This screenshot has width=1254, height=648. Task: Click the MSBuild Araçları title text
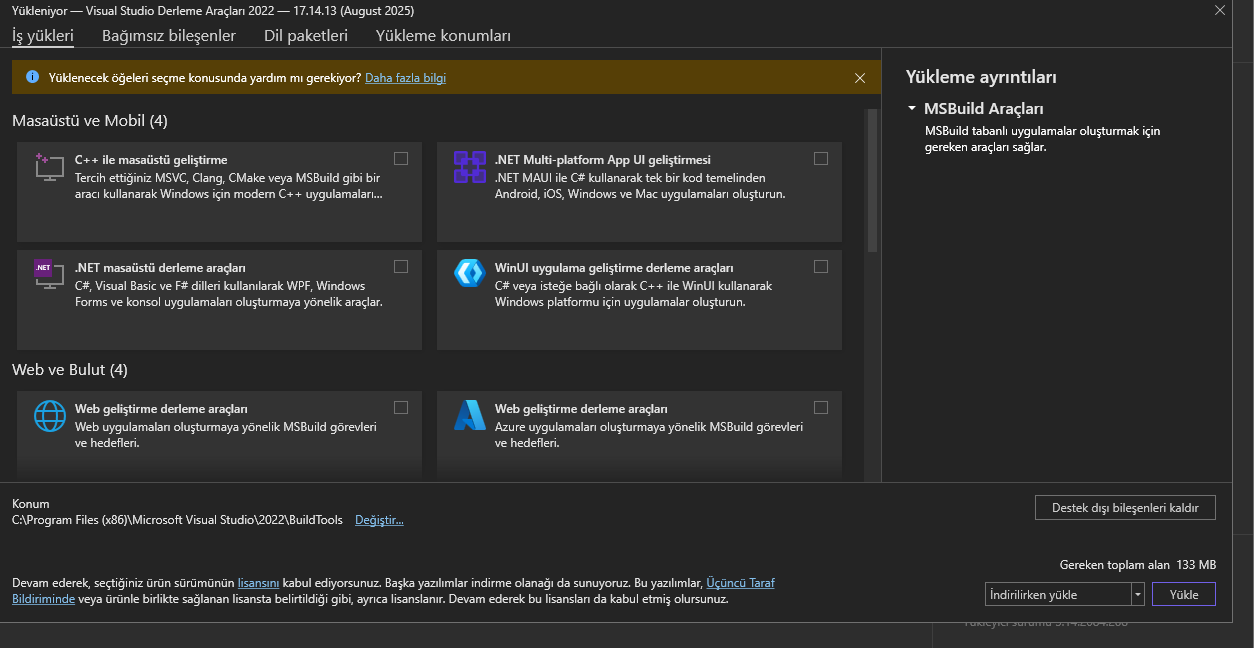pos(983,108)
